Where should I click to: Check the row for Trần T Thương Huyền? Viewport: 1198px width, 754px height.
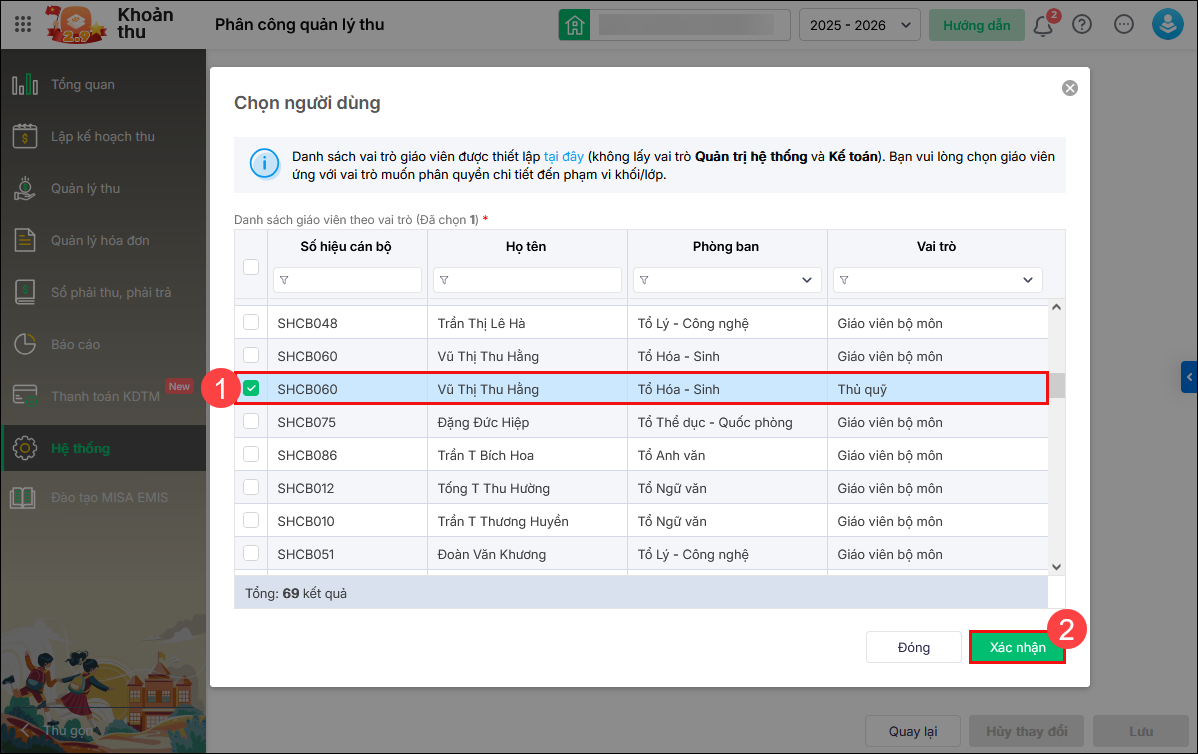coord(251,519)
